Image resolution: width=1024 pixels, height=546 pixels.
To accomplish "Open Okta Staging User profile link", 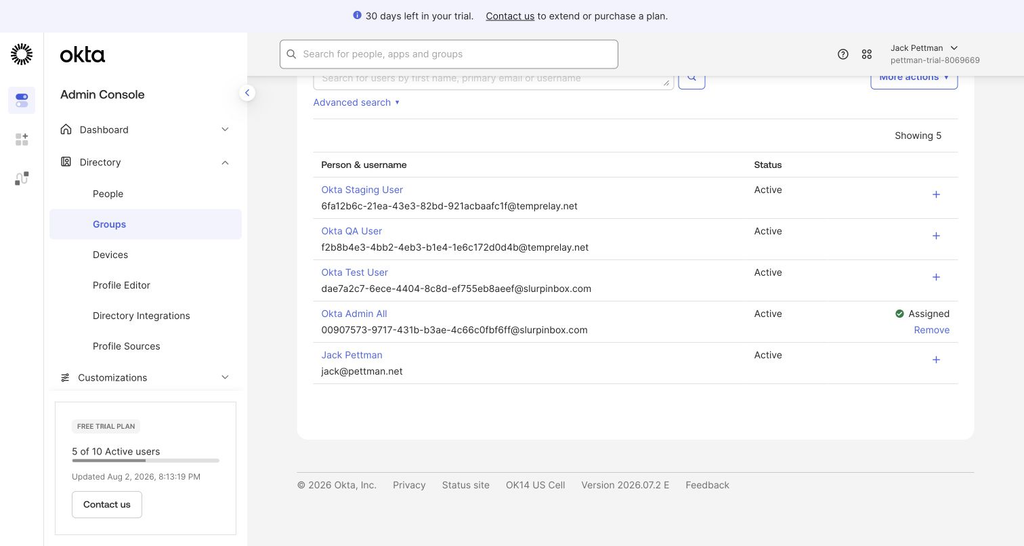I will [x=362, y=189].
